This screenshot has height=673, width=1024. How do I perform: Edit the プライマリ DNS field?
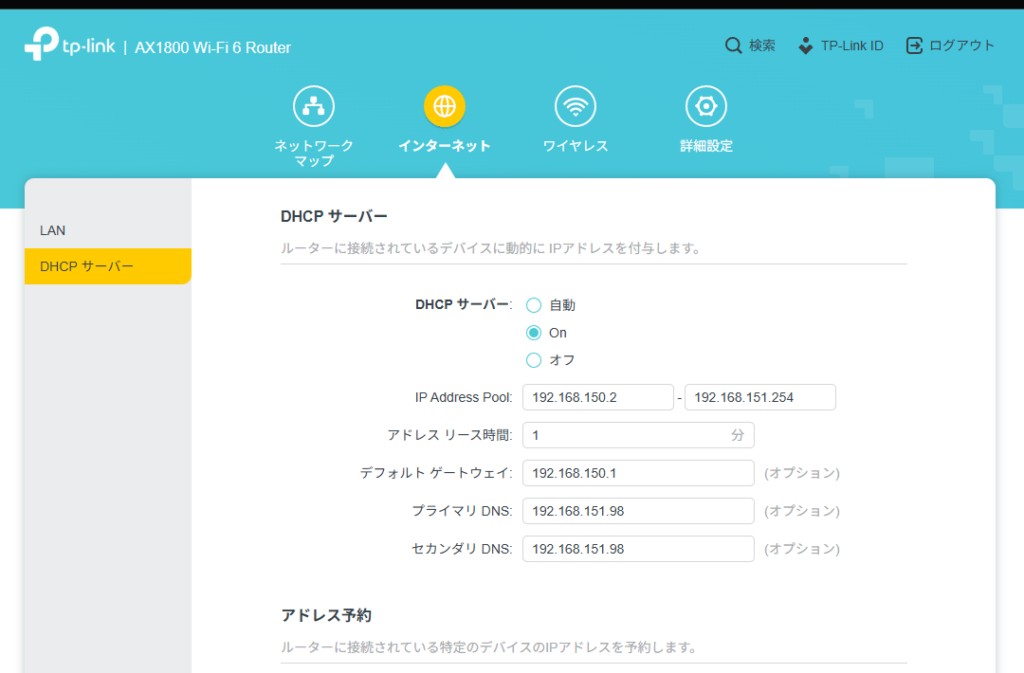pyautogui.click(x=638, y=511)
